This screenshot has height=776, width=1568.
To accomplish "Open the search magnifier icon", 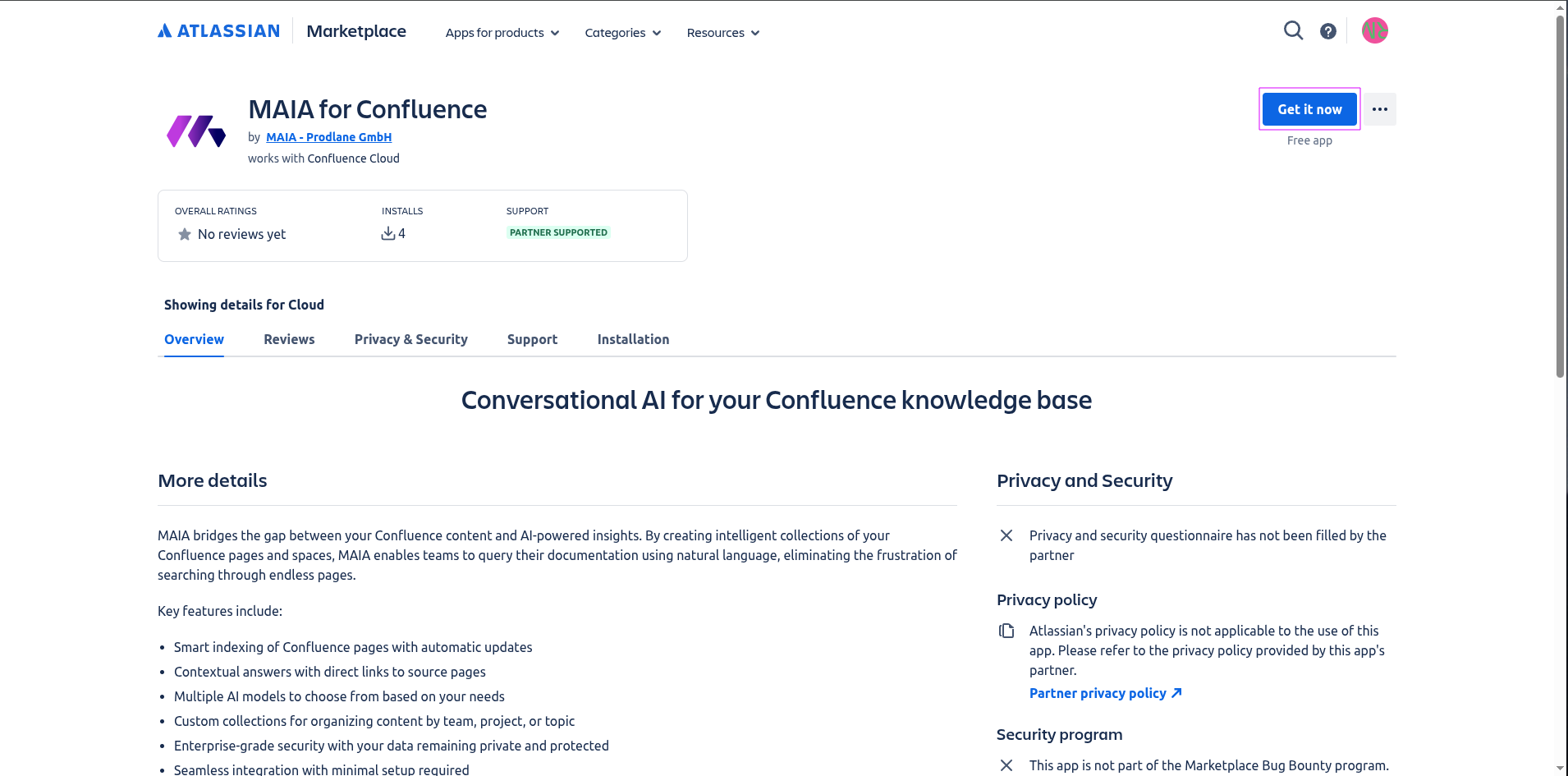I will (x=1293, y=31).
